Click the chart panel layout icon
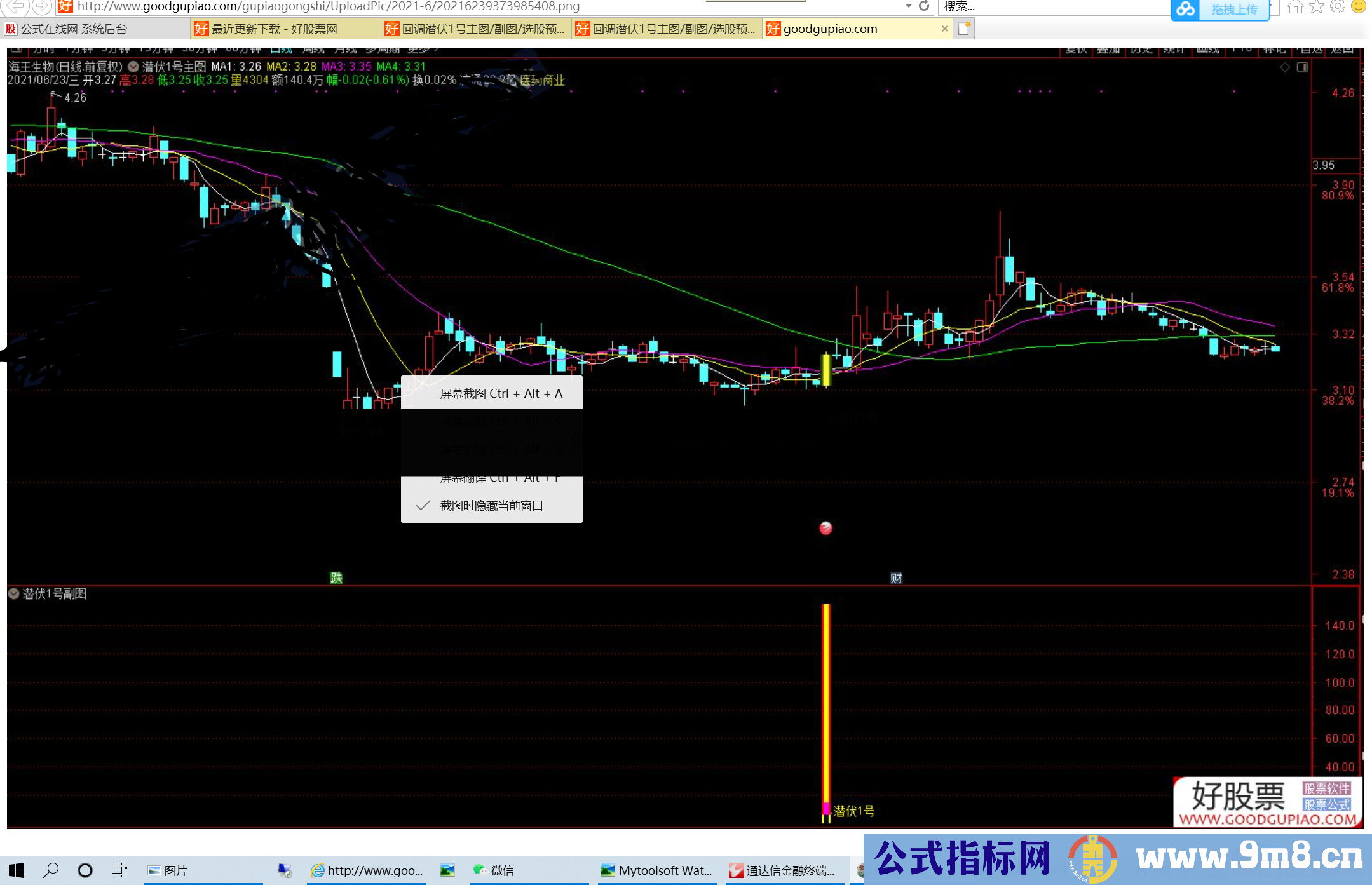The image size is (1372, 885). (x=1302, y=67)
